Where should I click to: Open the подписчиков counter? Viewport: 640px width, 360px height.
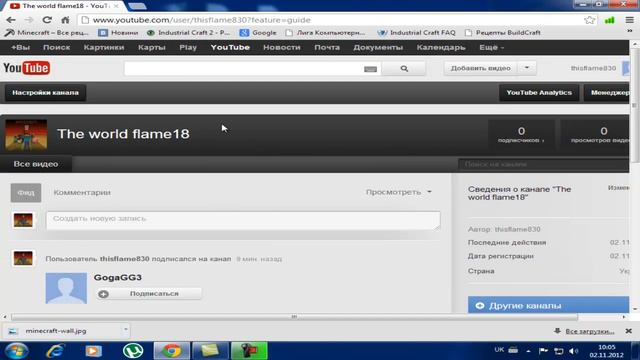[521, 135]
